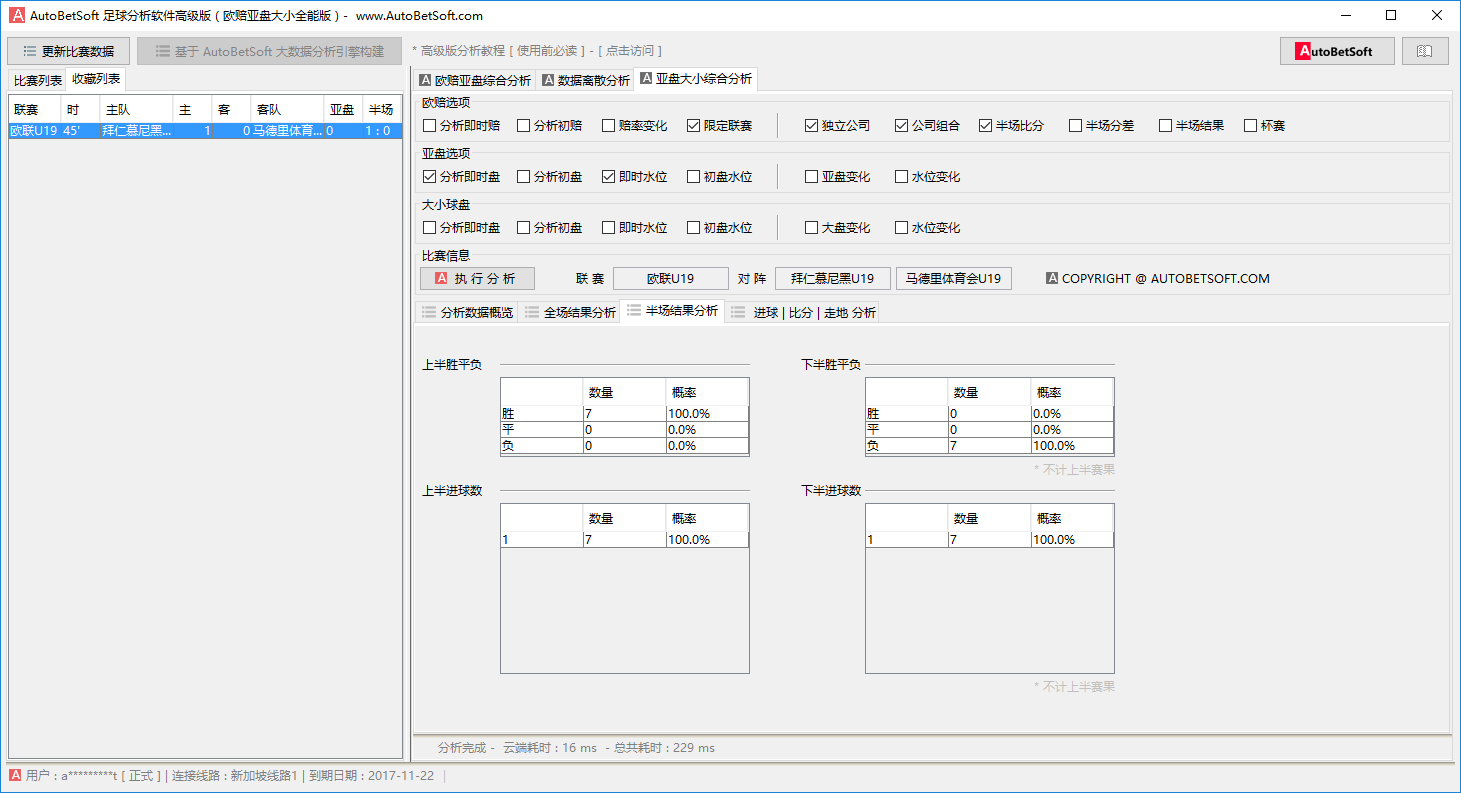Viewport: 1461px width, 793px height.
Task: Enable 杯赛 checkbox
Action: coord(1265,126)
